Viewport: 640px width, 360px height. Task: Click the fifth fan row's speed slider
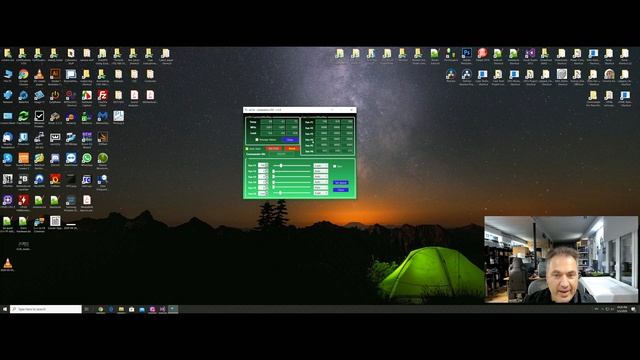(292, 187)
